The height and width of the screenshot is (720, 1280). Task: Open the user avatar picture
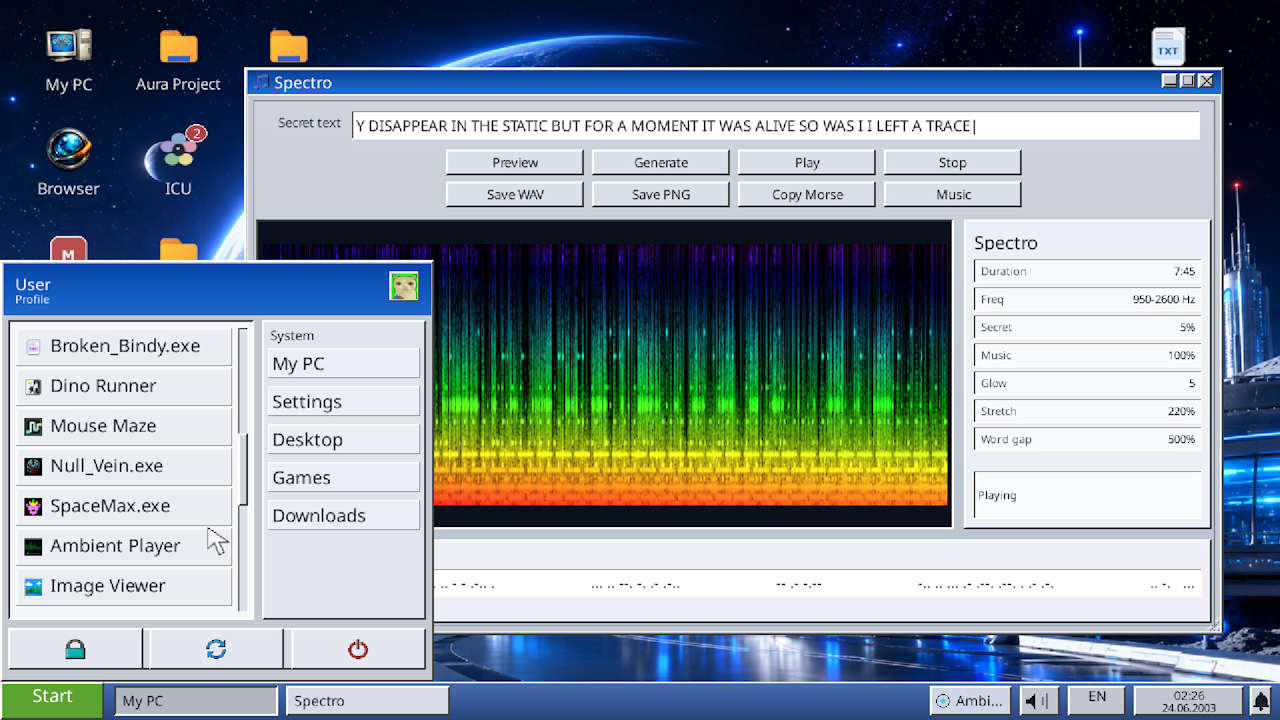pos(404,287)
